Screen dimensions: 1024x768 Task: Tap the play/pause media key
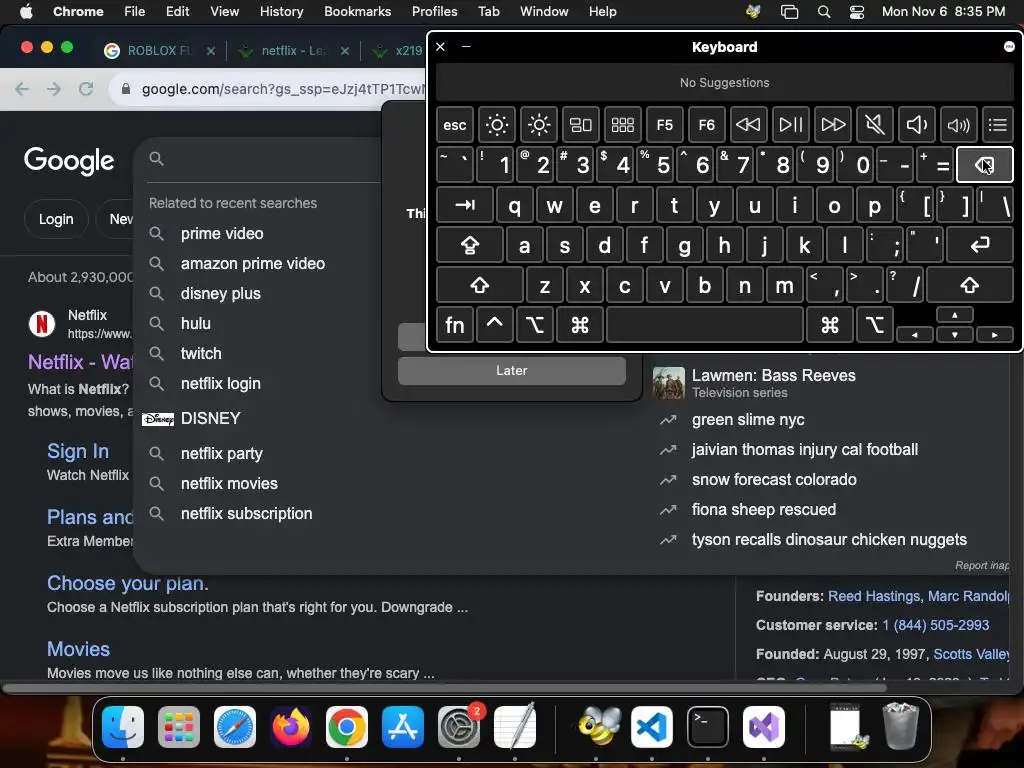pos(791,125)
